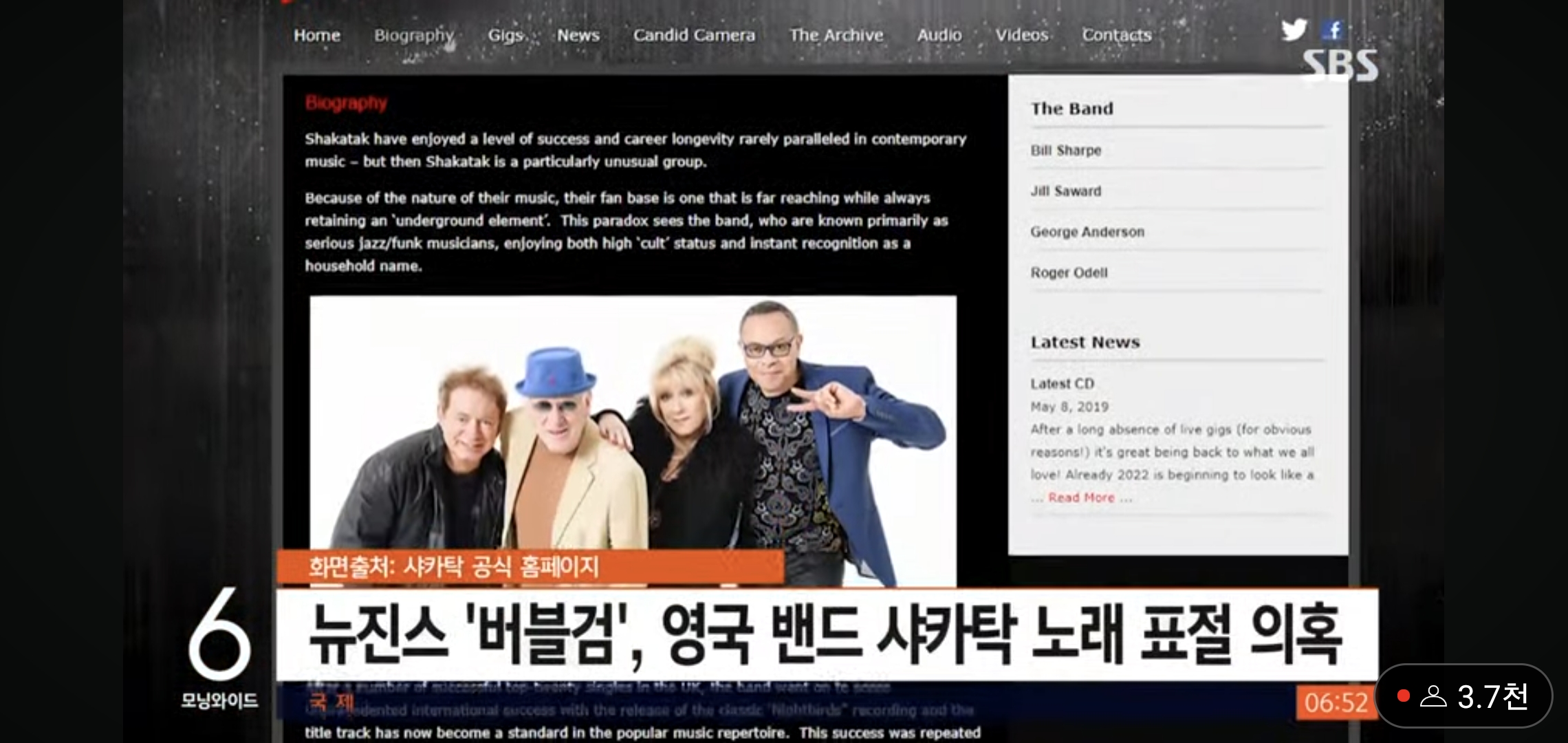The image size is (1568, 743).
Task: Tap the live viewer count badge
Action: tap(1463, 696)
